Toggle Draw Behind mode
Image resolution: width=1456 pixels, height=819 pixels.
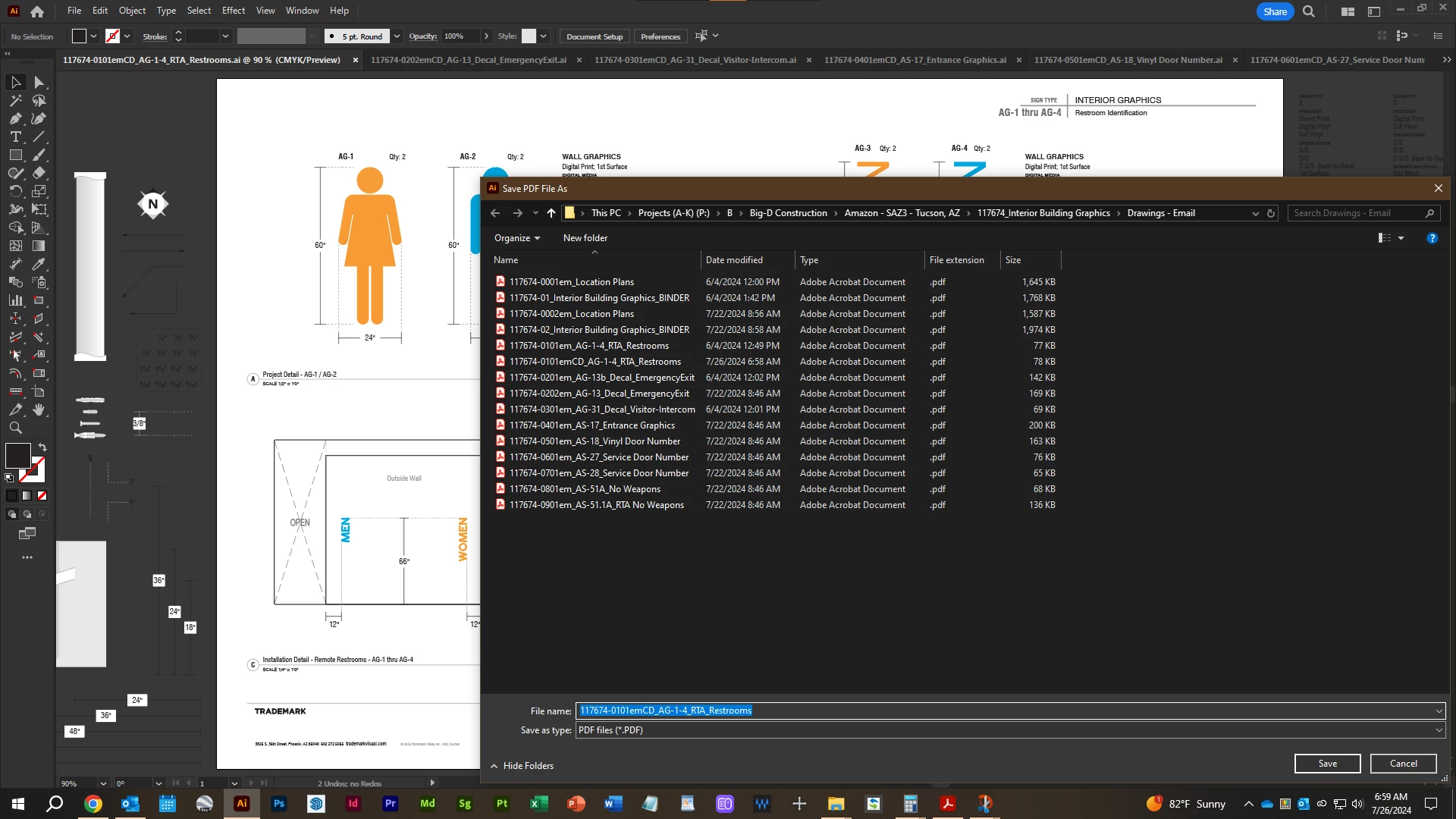coord(27,514)
